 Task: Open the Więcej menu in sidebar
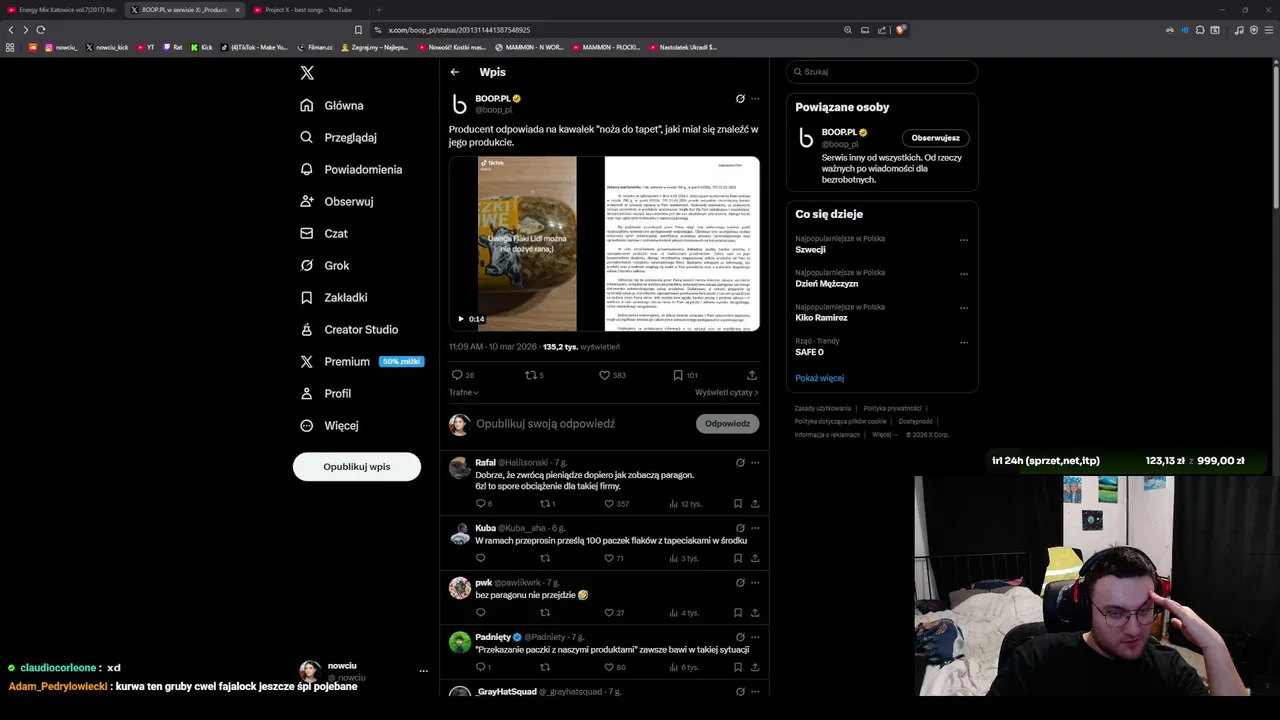coord(329,425)
